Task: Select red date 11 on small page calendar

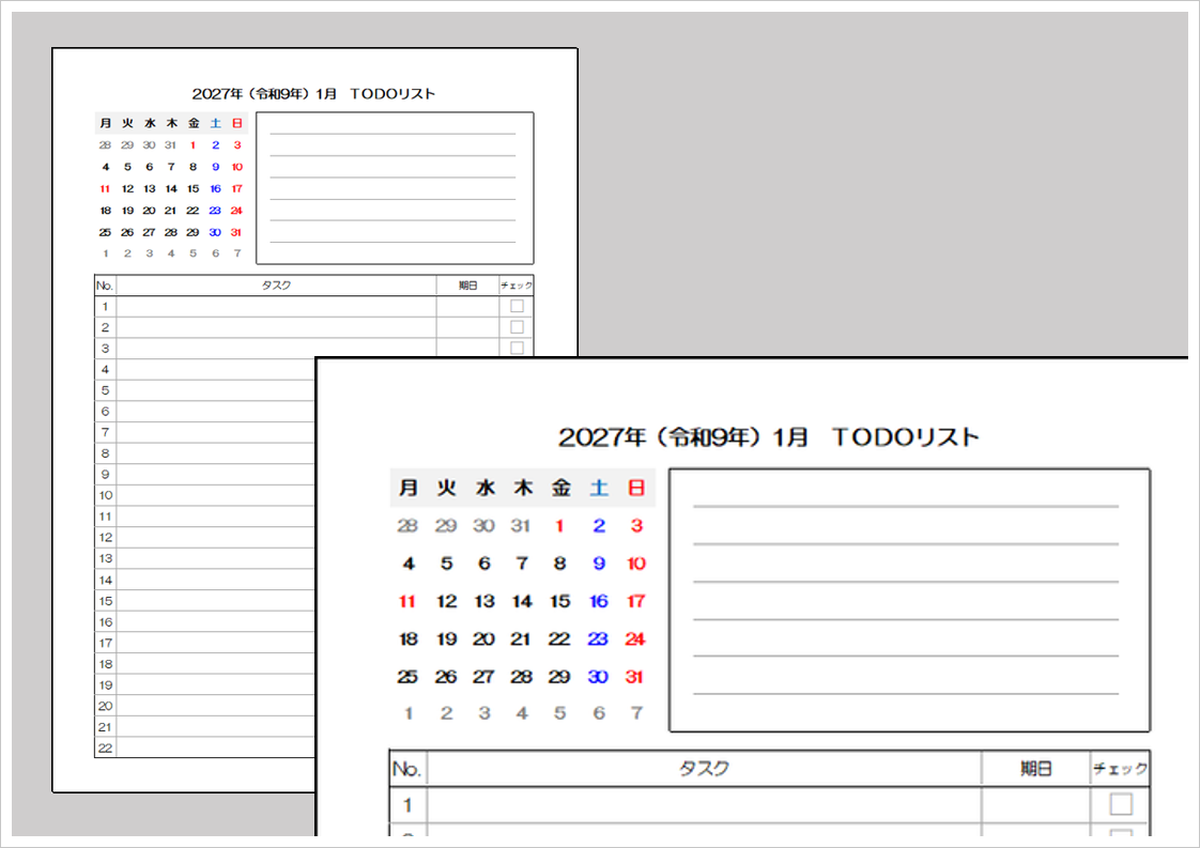Action: pos(105,189)
